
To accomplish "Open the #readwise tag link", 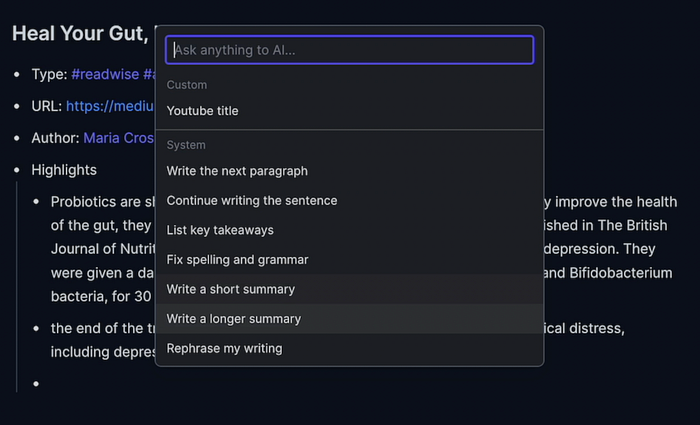I will tap(104, 74).
